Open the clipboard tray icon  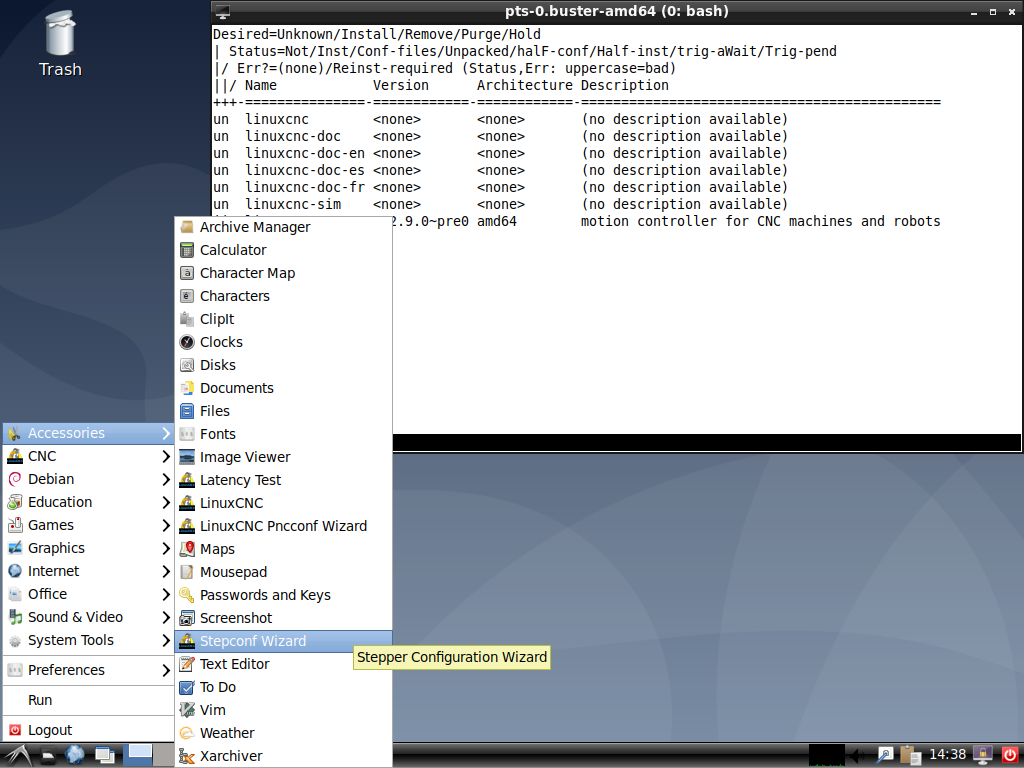click(x=910, y=756)
